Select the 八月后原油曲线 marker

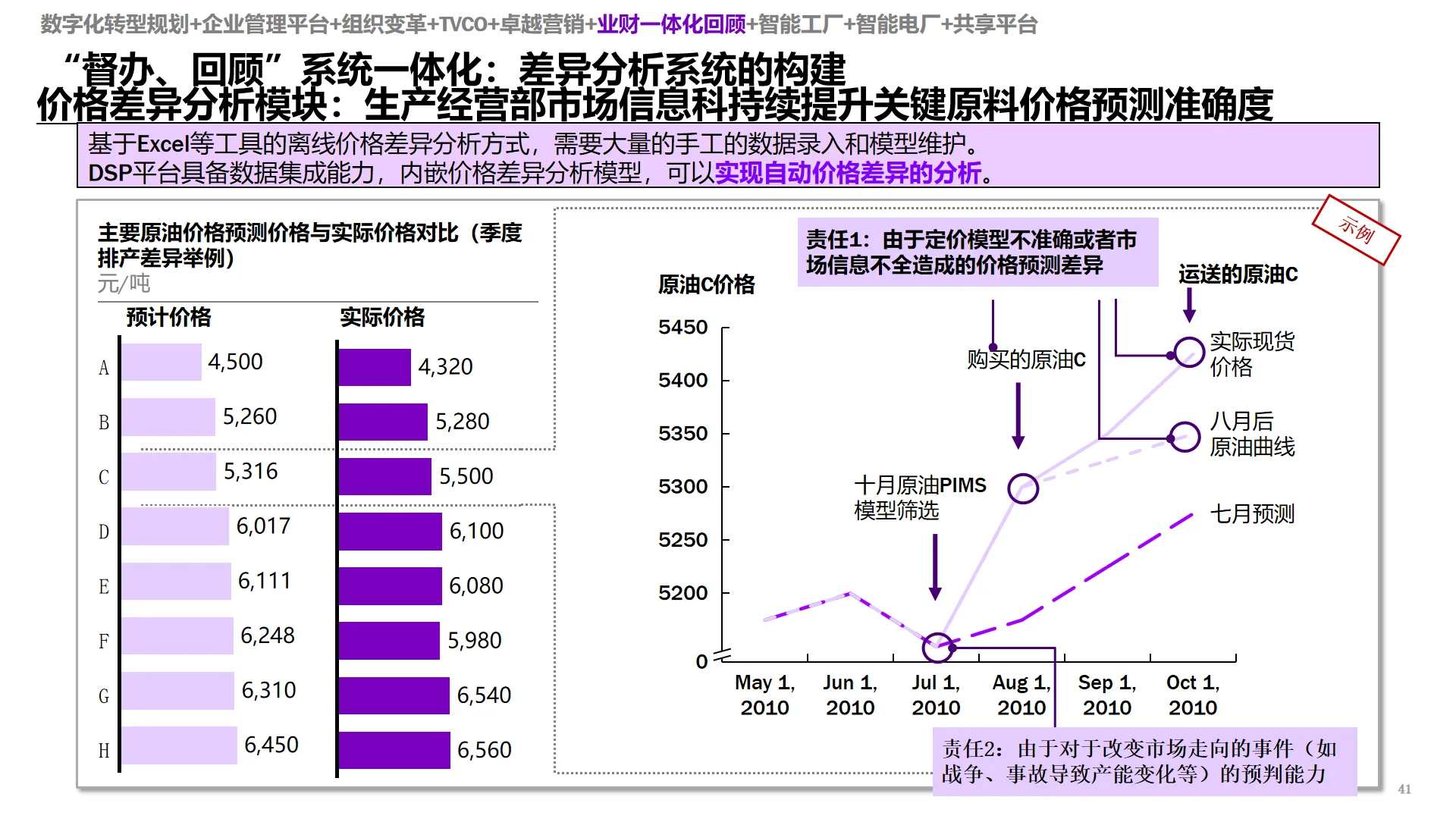point(1185,437)
